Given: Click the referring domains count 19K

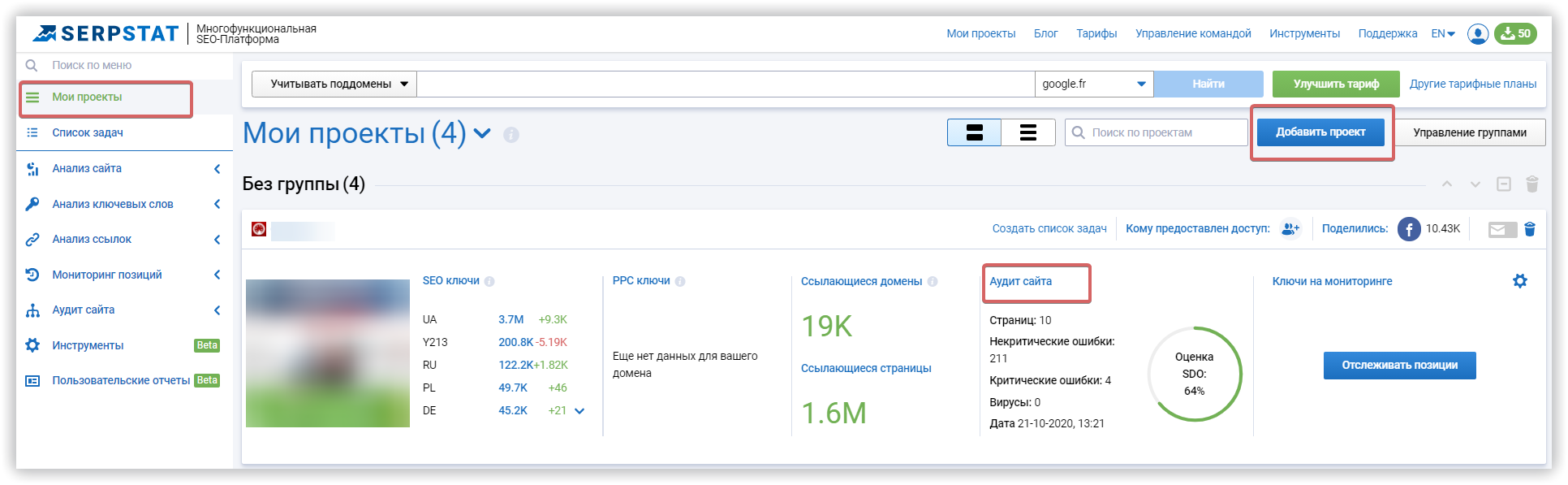Looking at the screenshot, I should point(826,327).
